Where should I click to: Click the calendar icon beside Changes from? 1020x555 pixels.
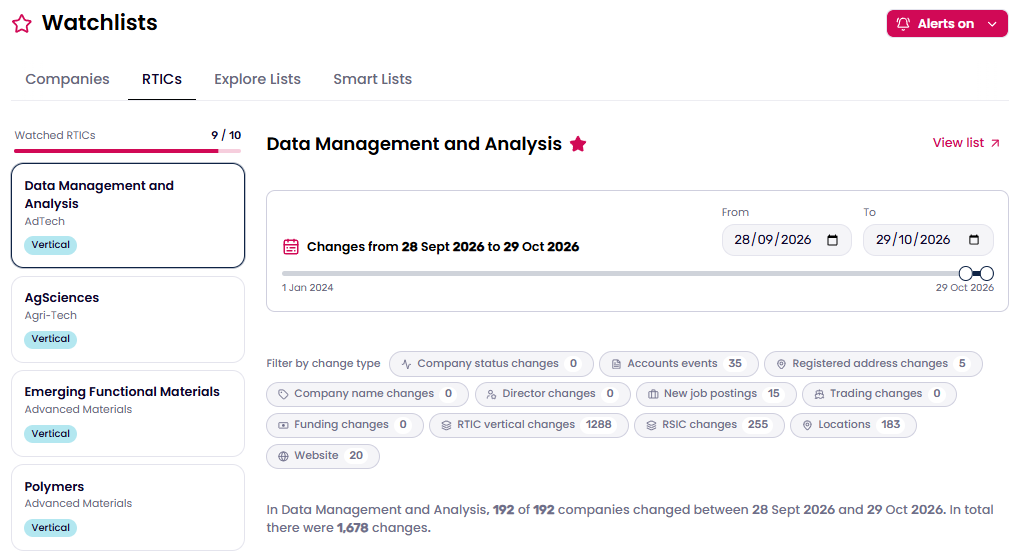point(291,247)
